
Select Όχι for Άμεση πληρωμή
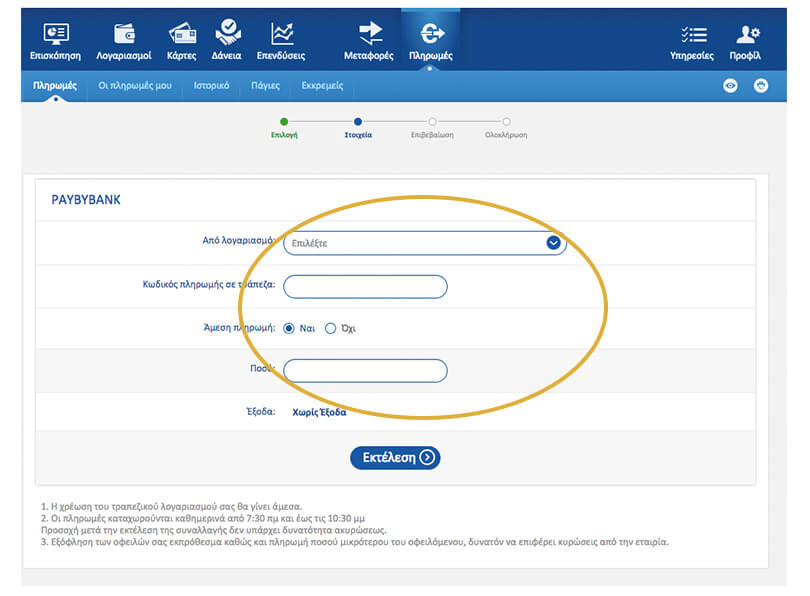pyautogui.click(x=331, y=328)
